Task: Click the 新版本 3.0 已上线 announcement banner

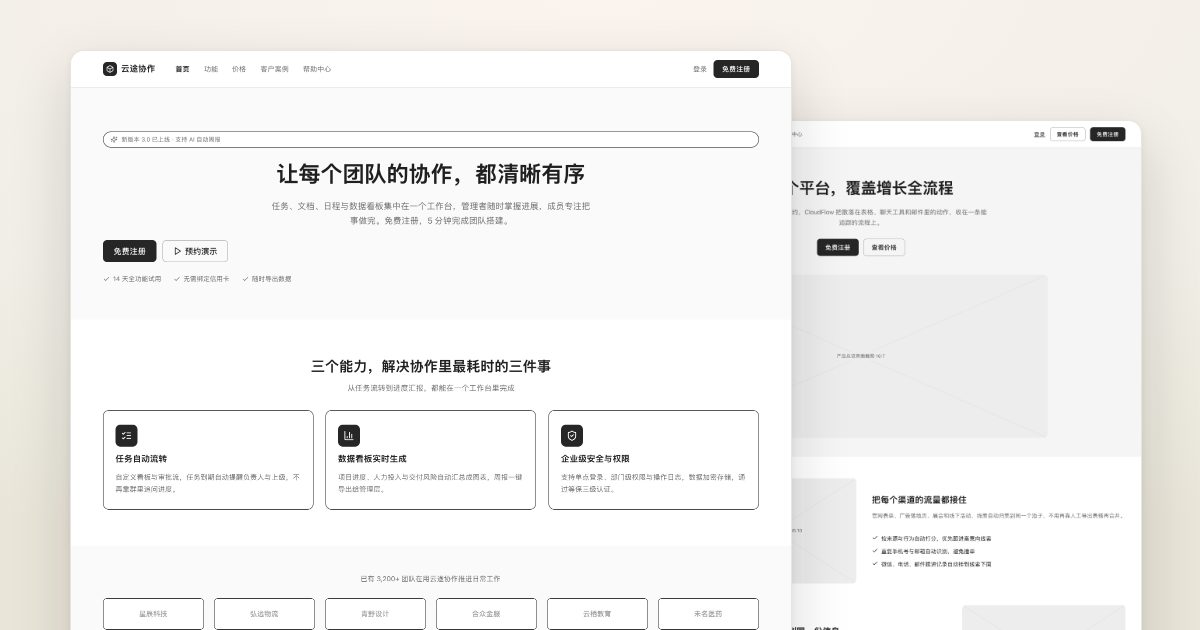Action: click(x=431, y=139)
